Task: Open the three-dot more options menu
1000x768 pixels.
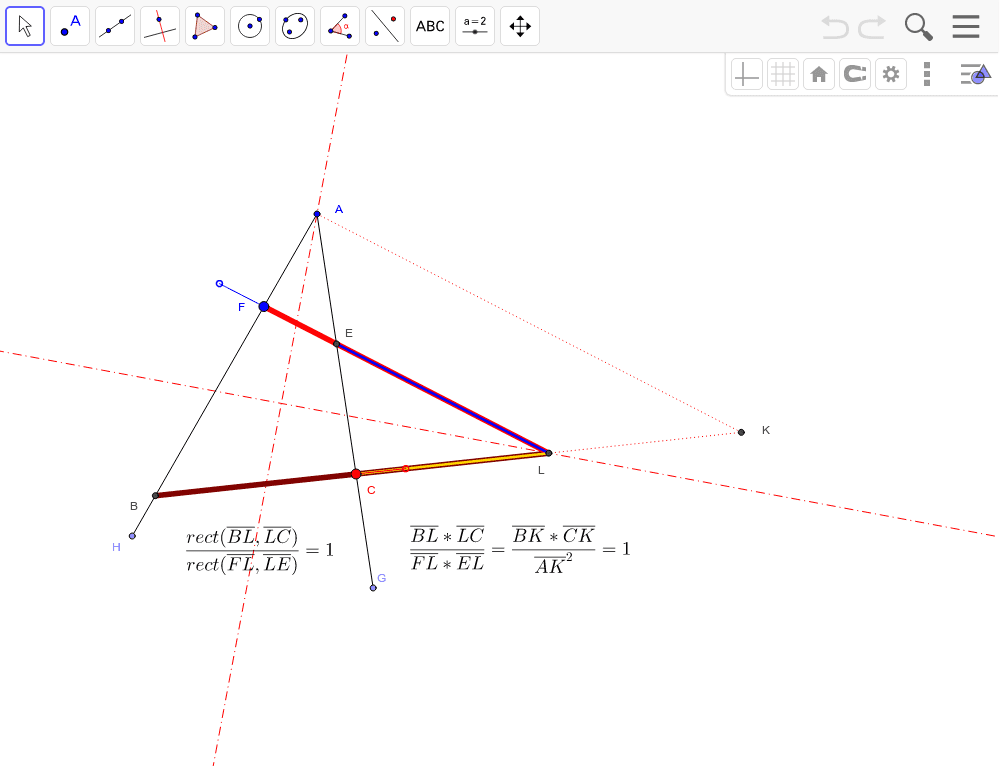Action: (x=927, y=75)
